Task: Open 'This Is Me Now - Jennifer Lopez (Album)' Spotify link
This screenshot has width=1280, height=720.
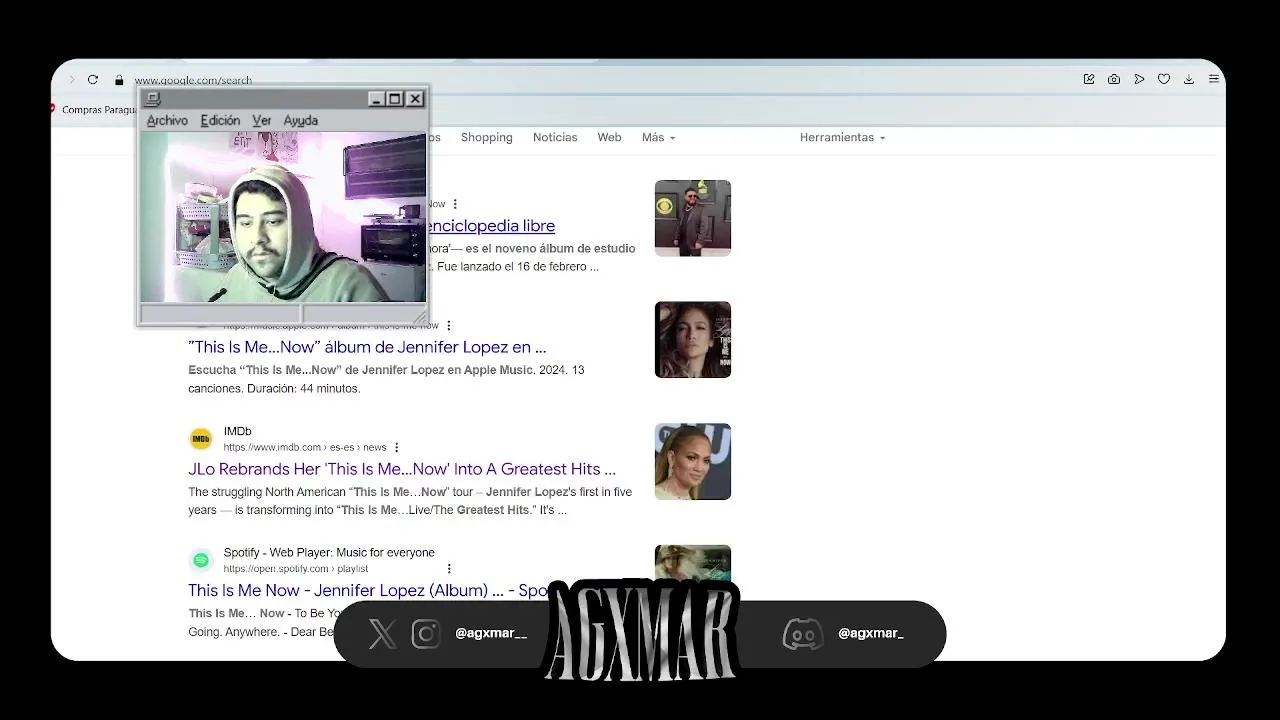Action: tap(367, 590)
